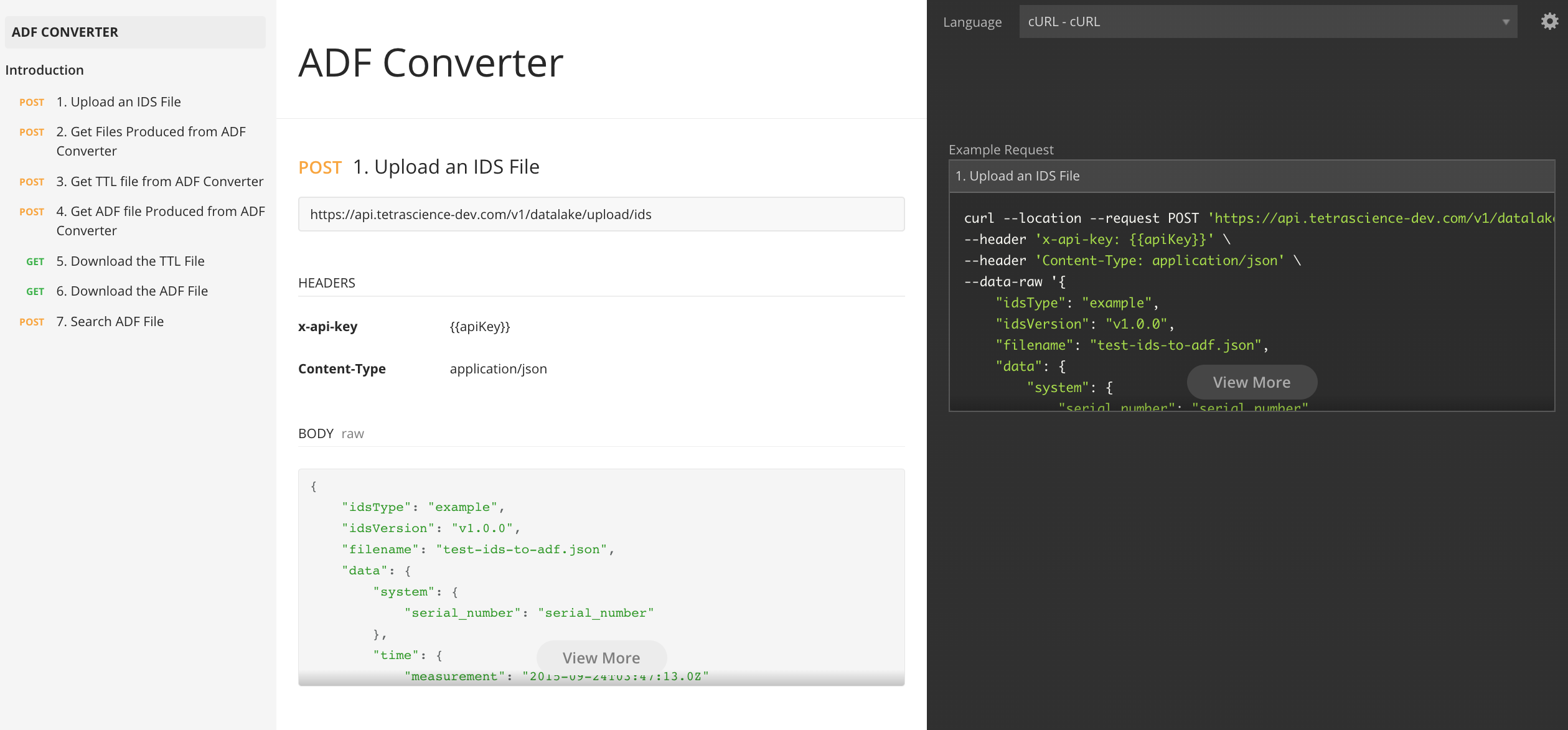Click the {{apiKey}} header value

point(480,327)
